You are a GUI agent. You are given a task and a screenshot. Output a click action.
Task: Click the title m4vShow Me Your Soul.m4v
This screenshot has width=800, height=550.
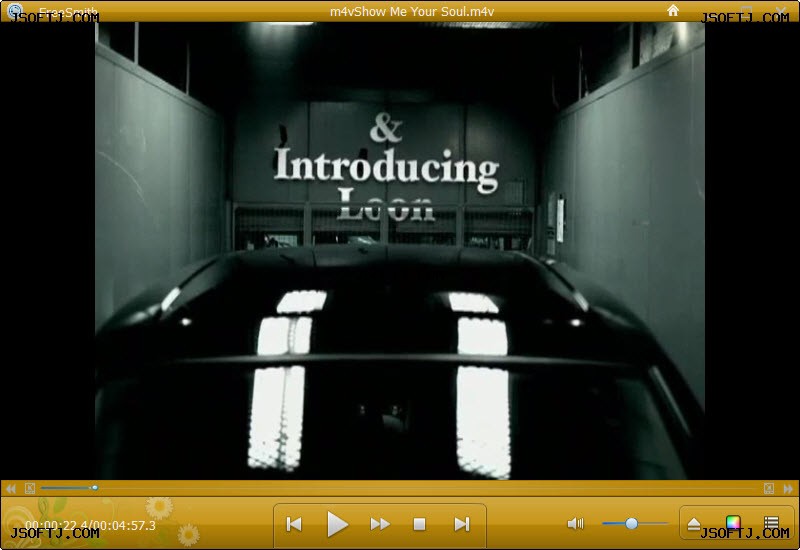pos(412,11)
